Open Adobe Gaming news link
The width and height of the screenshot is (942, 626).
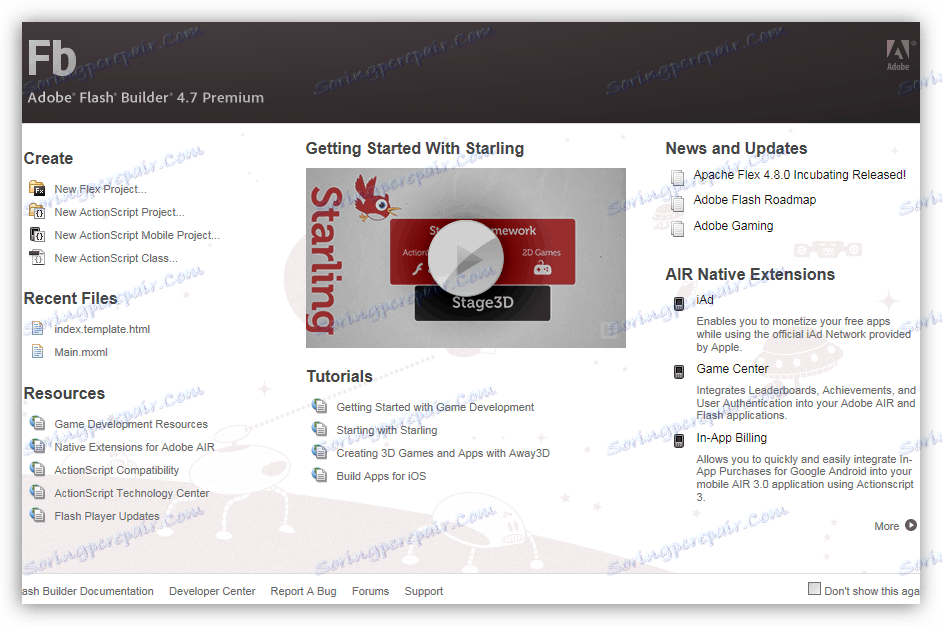(733, 226)
